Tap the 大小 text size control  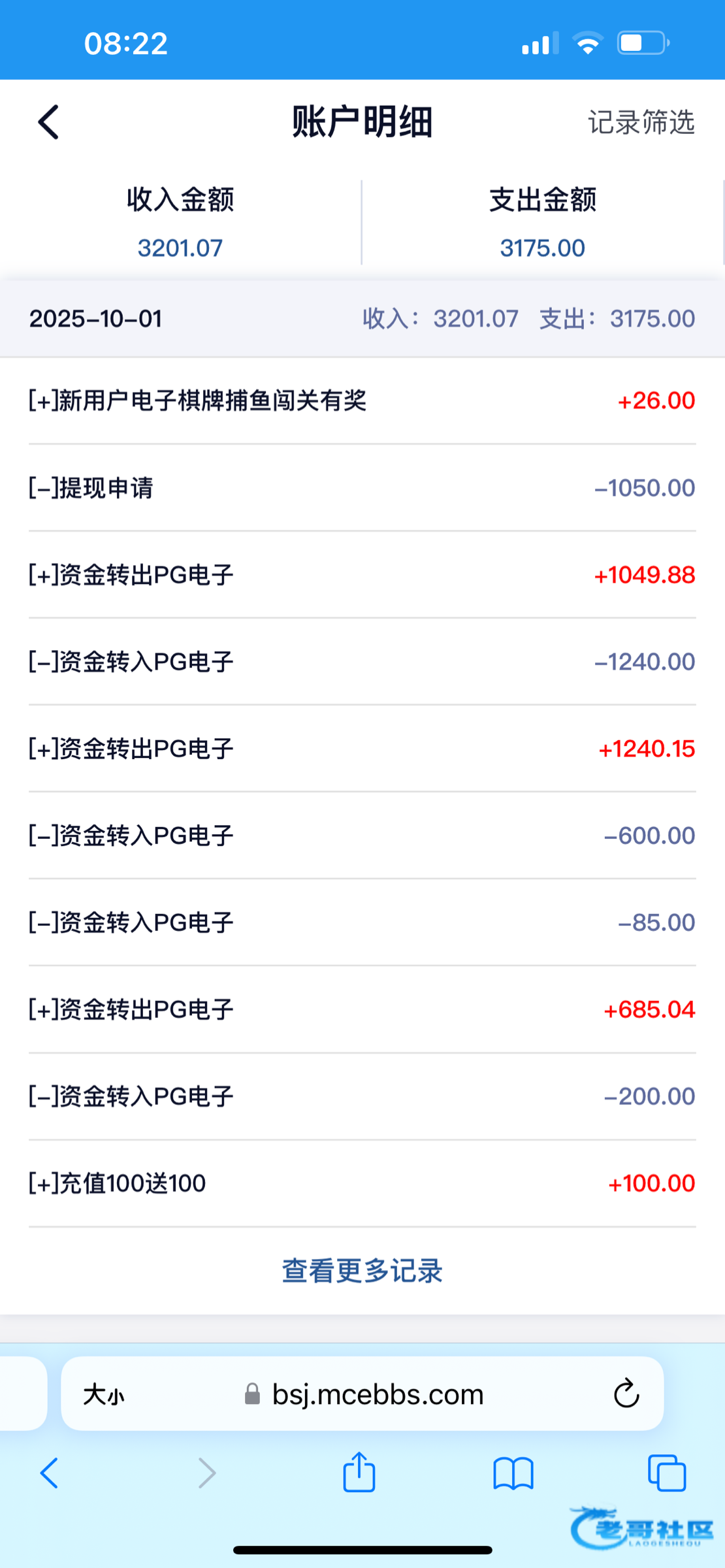pyautogui.click(x=103, y=1396)
